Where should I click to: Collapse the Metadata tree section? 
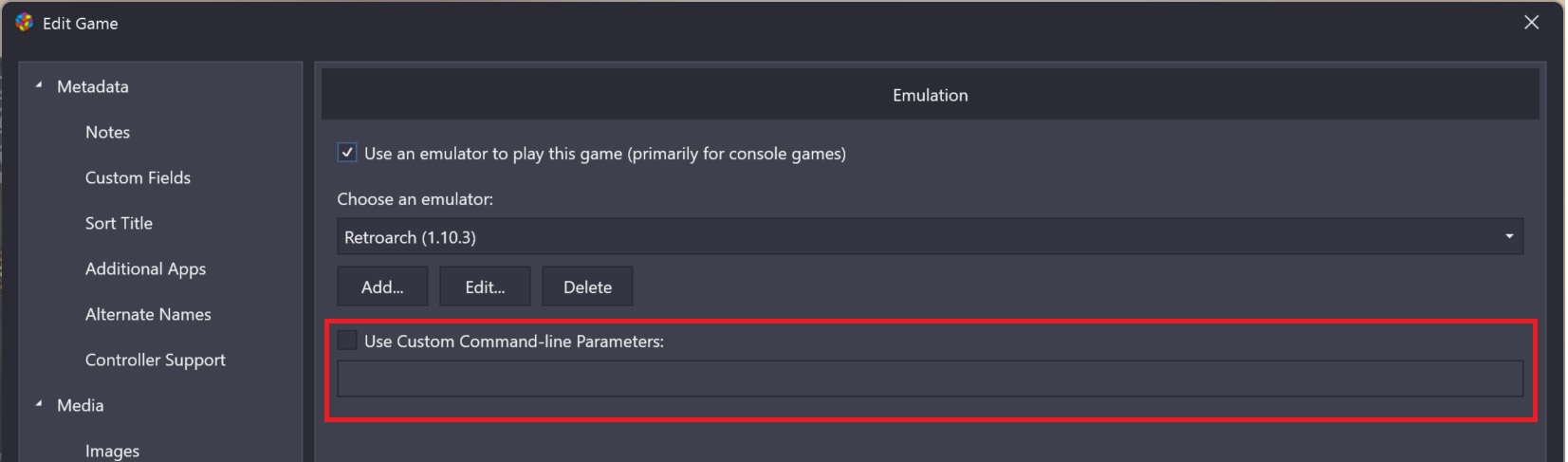(39, 85)
